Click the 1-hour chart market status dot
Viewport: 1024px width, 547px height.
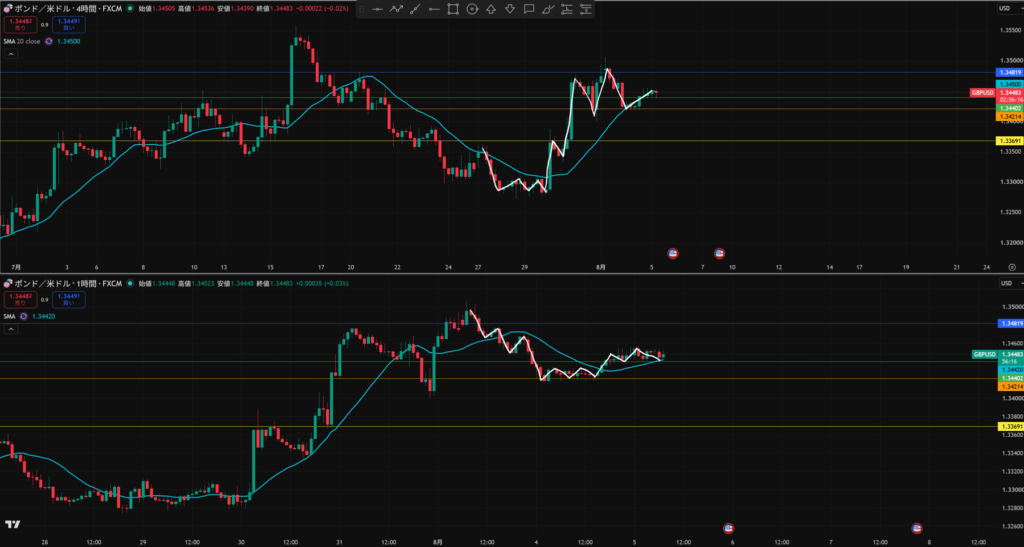pyautogui.click(x=131, y=283)
